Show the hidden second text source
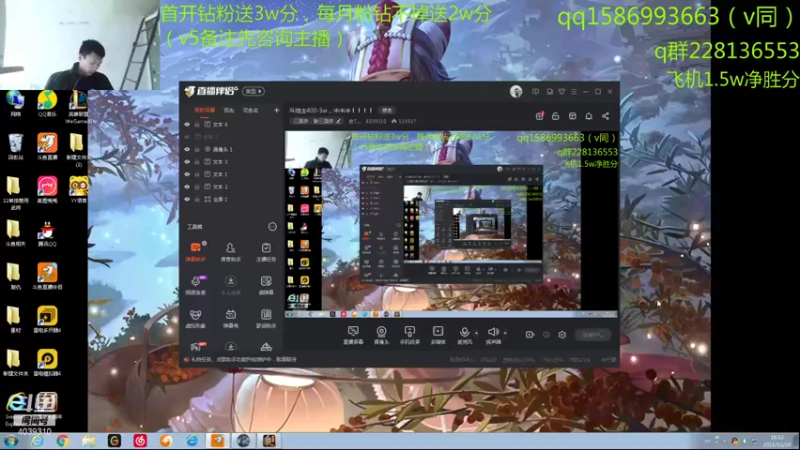The height and width of the screenshot is (450, 800). click(x=187, y=137)
